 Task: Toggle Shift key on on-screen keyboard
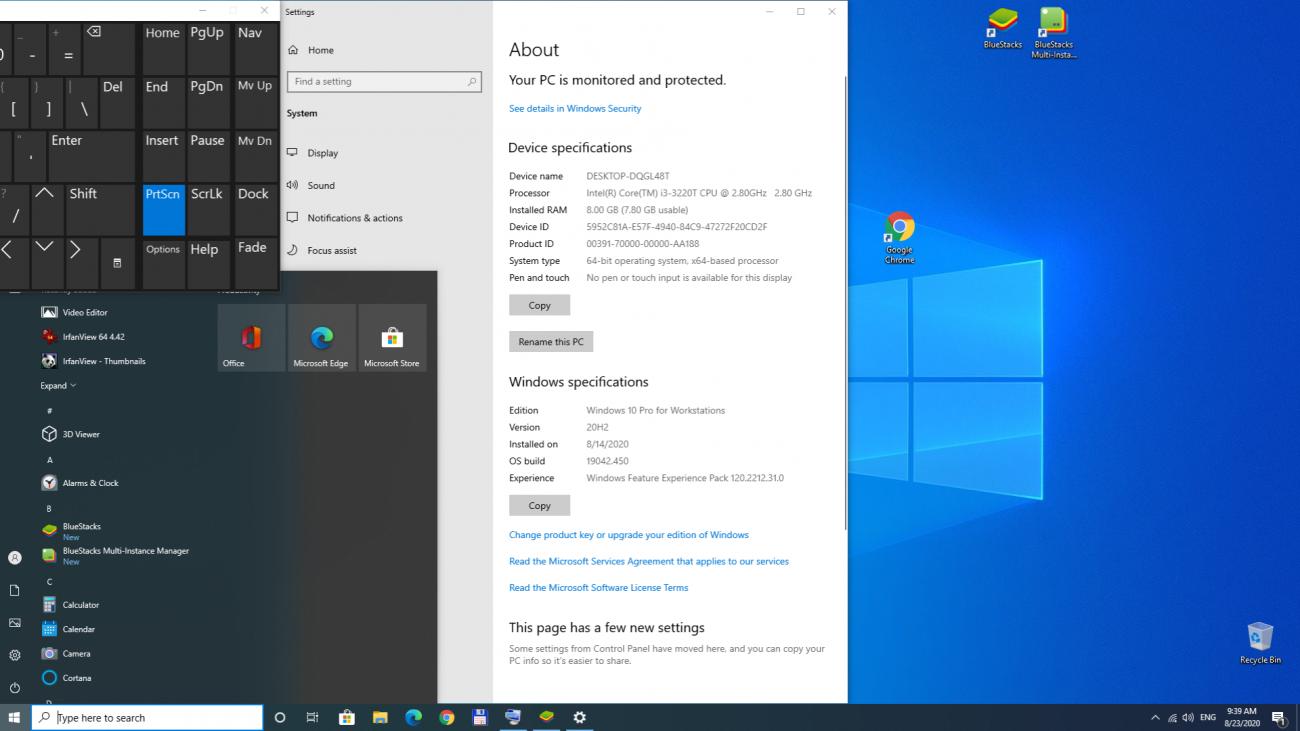click(100, 210)
